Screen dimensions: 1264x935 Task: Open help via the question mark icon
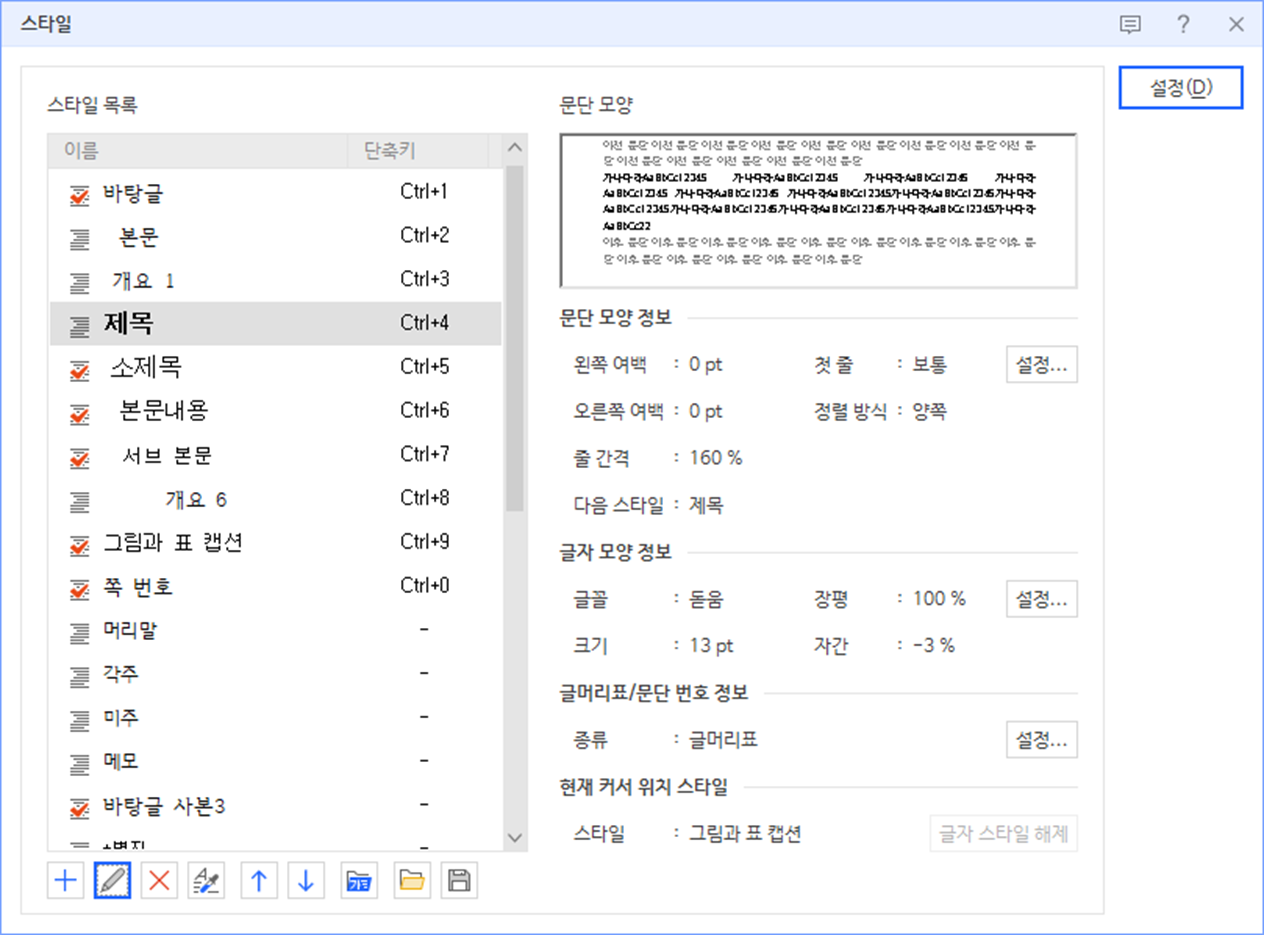[1184, 25]
